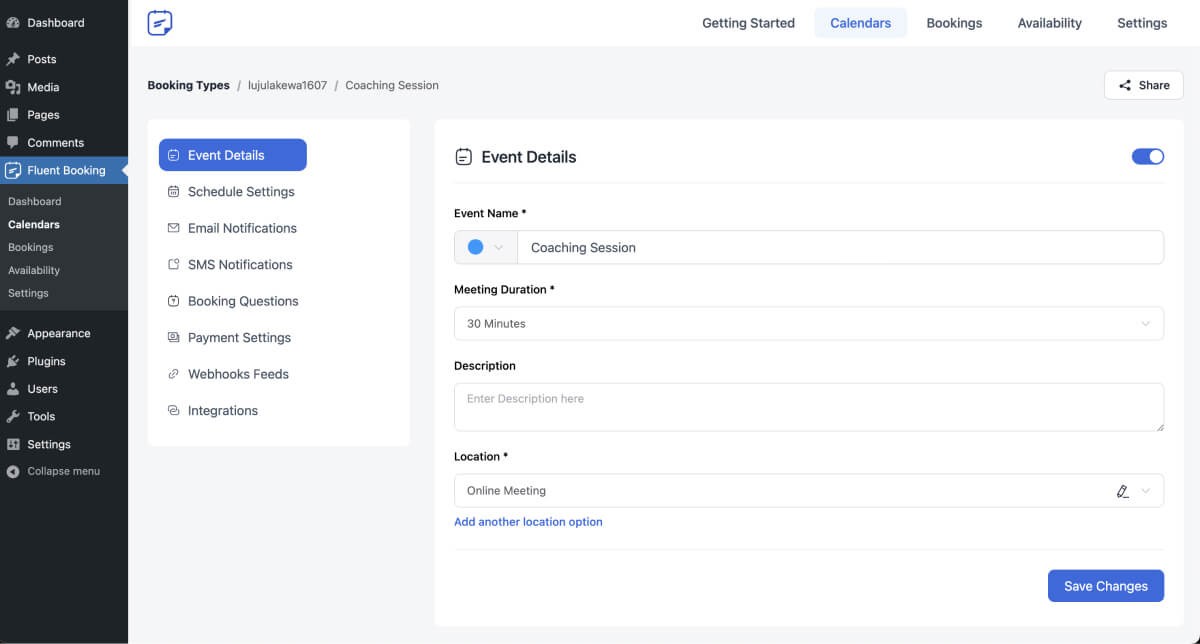Click the Media icon in admin sidebar
This screenshot has height=644, width=1200.
13,87
